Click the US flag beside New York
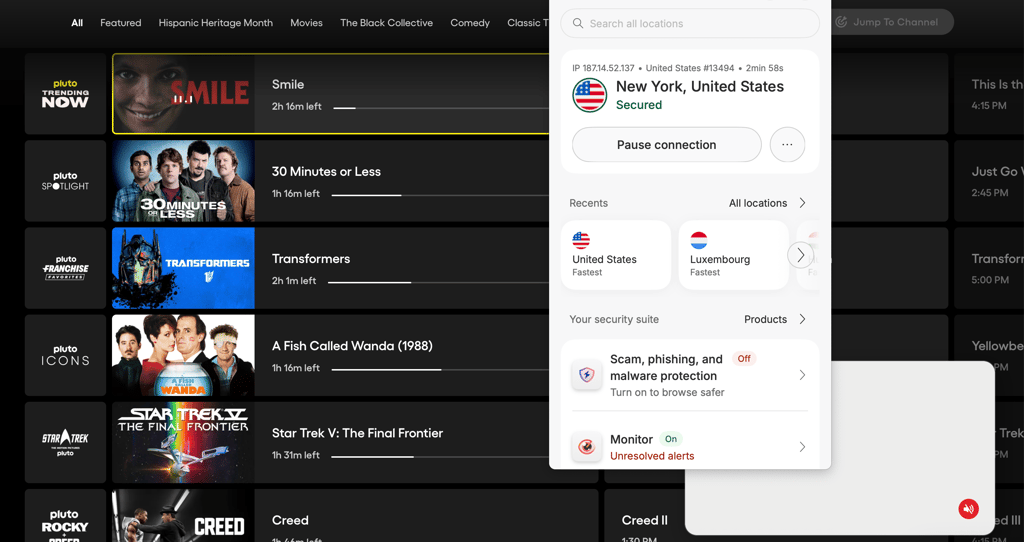This screenshot has width=1024, height=542. (x=590, y=95)
